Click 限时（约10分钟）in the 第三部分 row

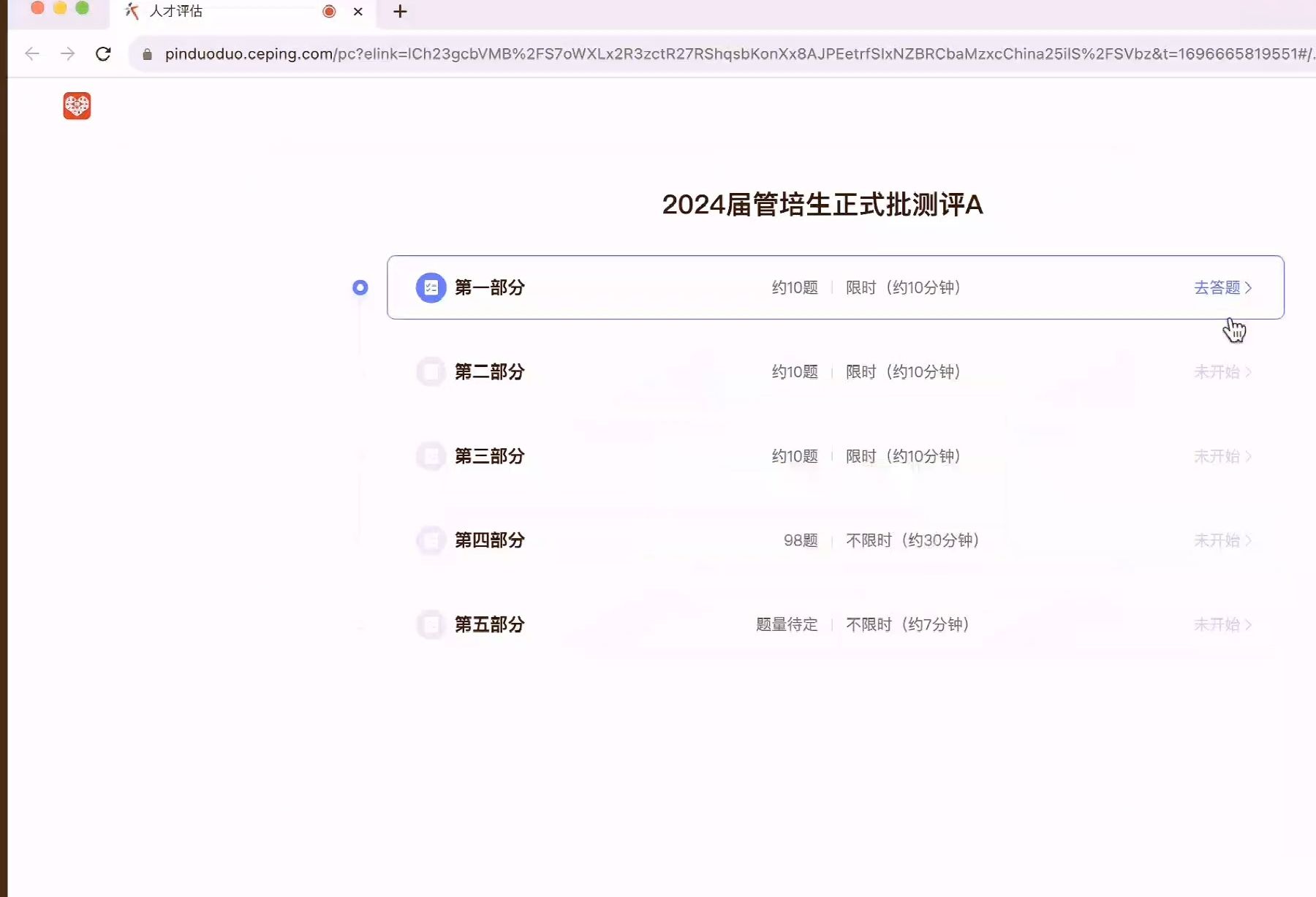pyautogui.click(x=903, y=456)
